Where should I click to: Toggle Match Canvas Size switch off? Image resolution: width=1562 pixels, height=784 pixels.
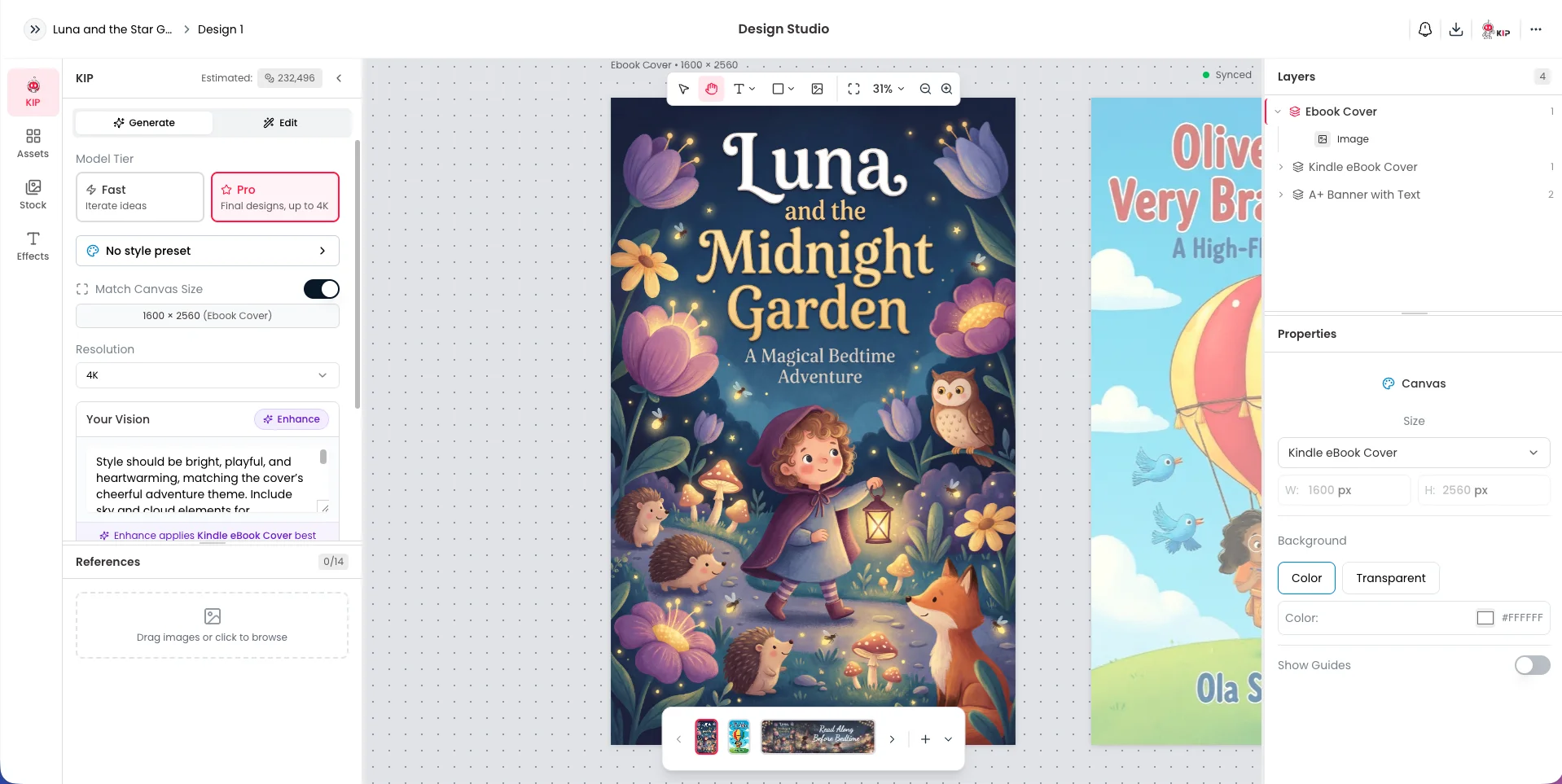(322, 289)
